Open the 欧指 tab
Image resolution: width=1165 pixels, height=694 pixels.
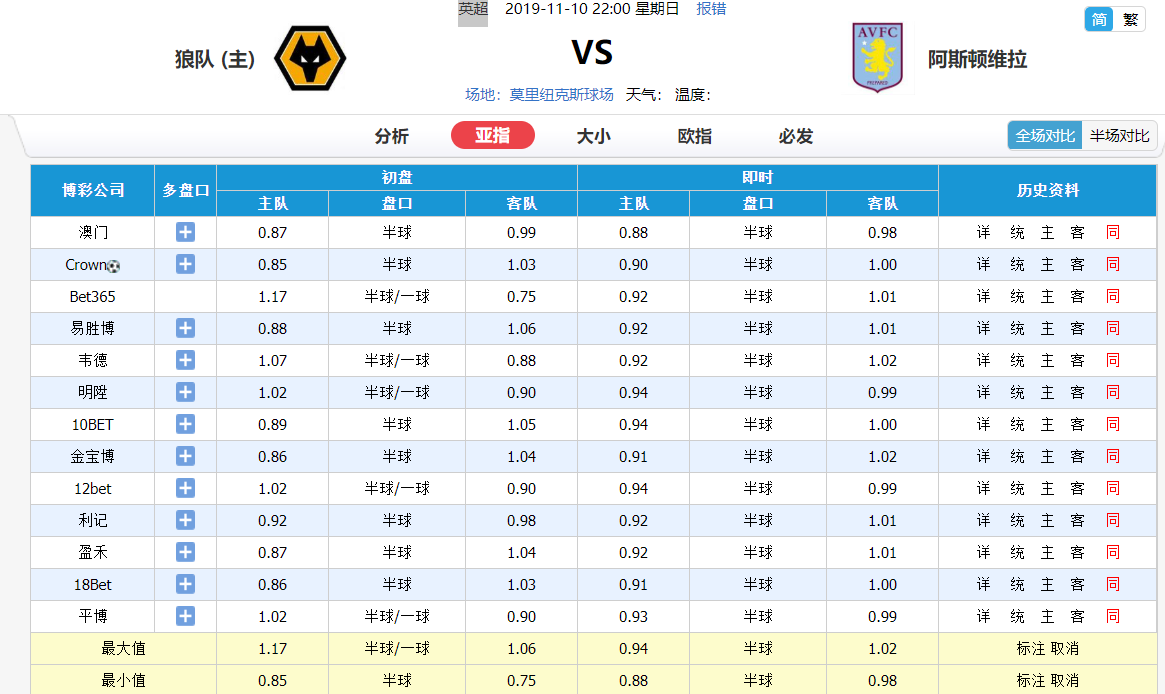(695, 136)
